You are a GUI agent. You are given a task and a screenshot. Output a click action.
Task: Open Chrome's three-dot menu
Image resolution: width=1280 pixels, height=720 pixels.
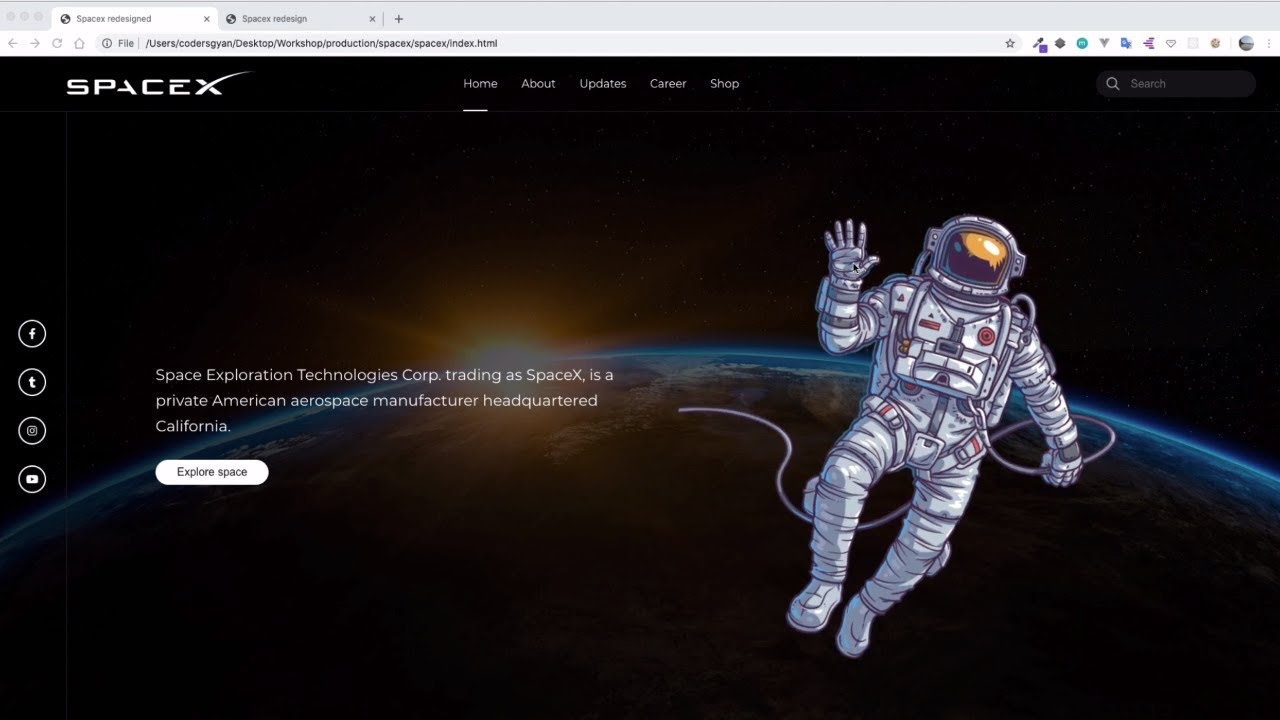(x=1268, y=44)
